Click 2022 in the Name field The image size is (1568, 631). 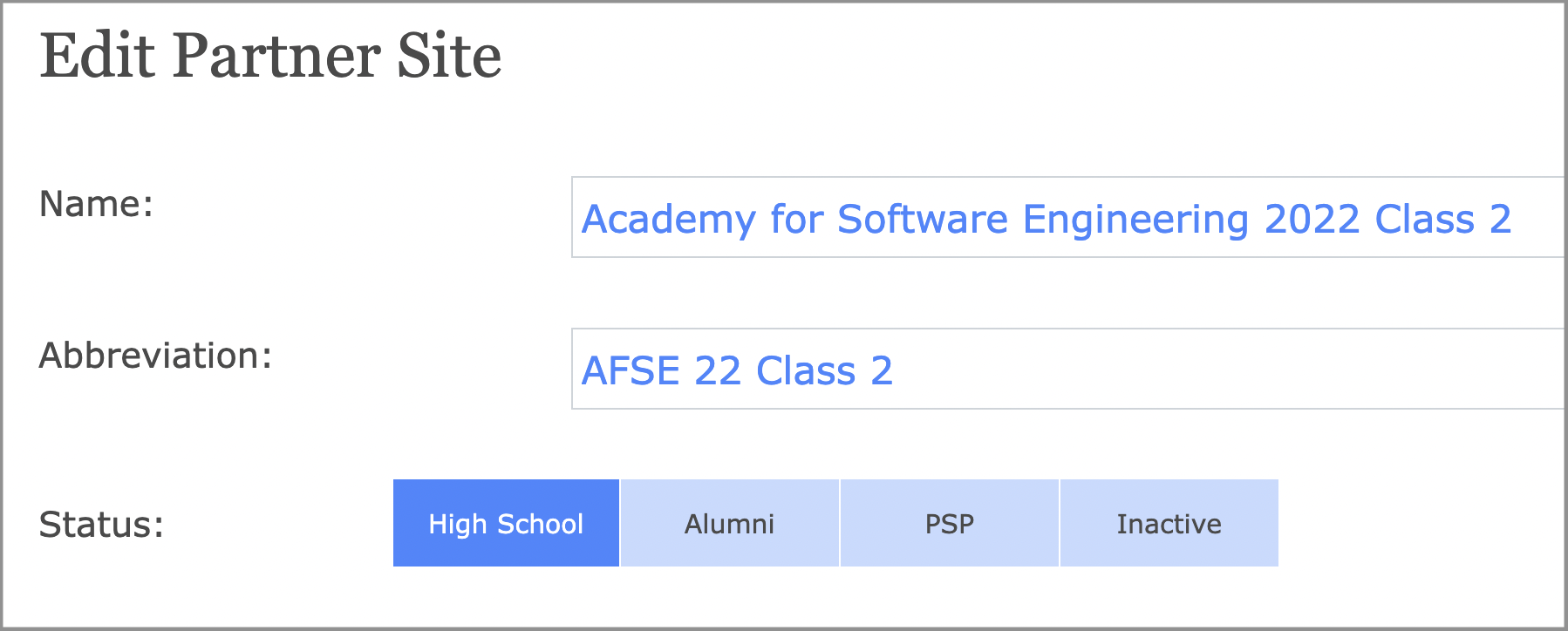(x=1312, y=219)
